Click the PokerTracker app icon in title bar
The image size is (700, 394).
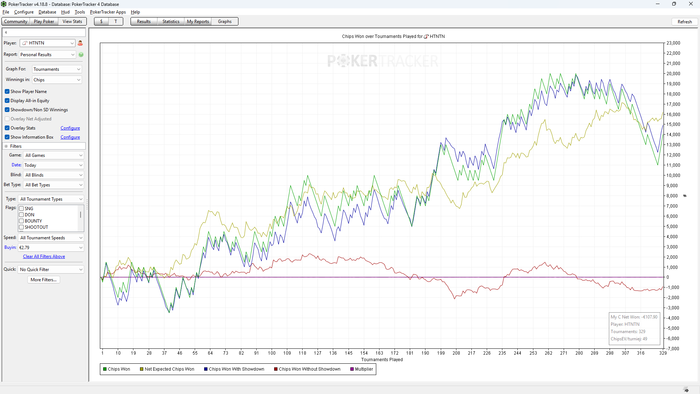(4, 4)
